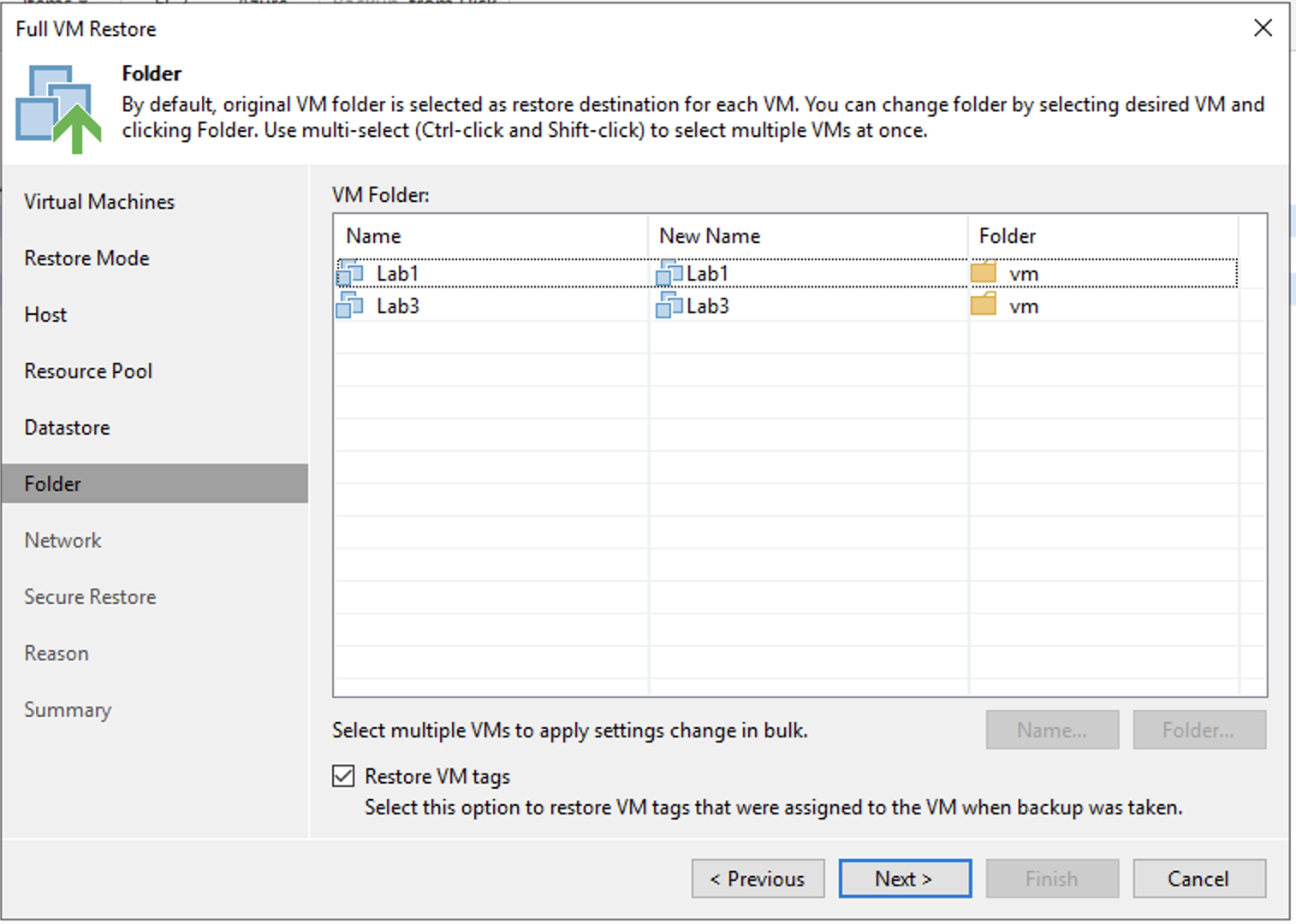Screen dimensions: 1296x924
Task: Click the Next button
Action: click(905, 879)
